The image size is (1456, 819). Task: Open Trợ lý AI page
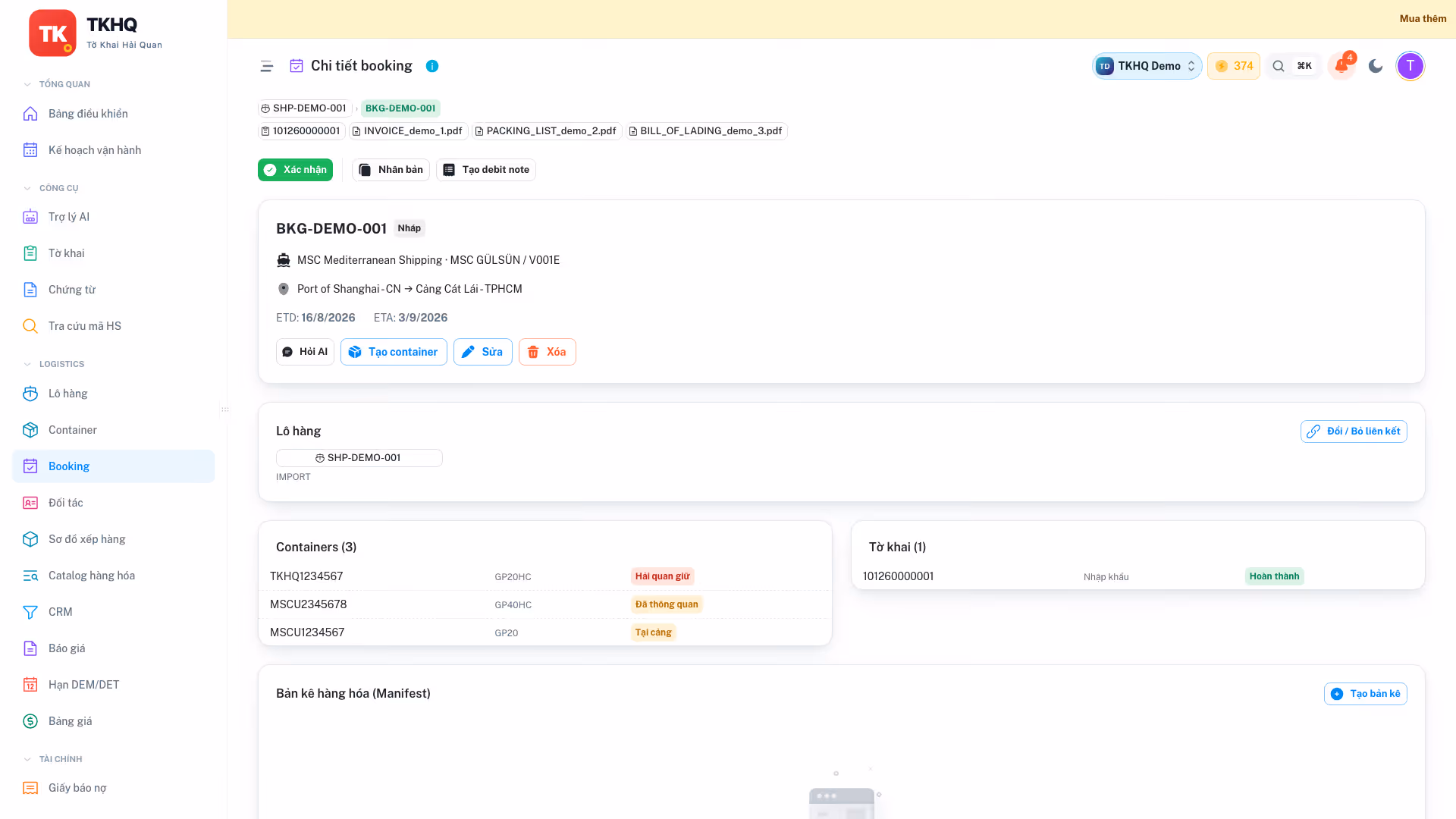(x=114, y=217)
